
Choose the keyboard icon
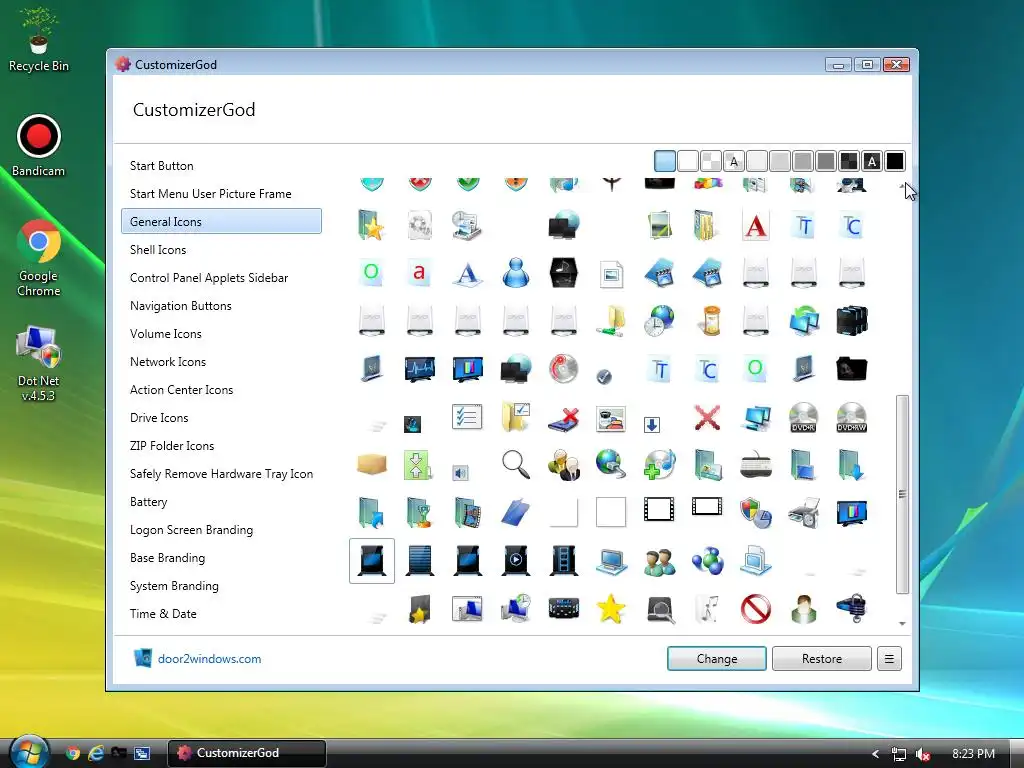click(x=756, y=465)
